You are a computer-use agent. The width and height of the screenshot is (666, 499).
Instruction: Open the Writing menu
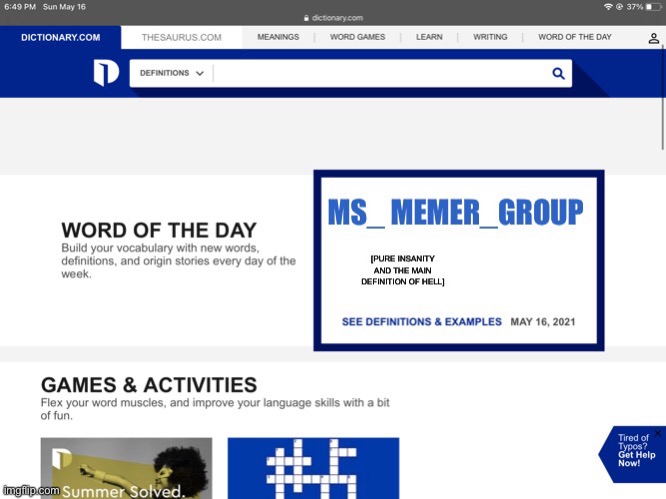coord(490,37)
